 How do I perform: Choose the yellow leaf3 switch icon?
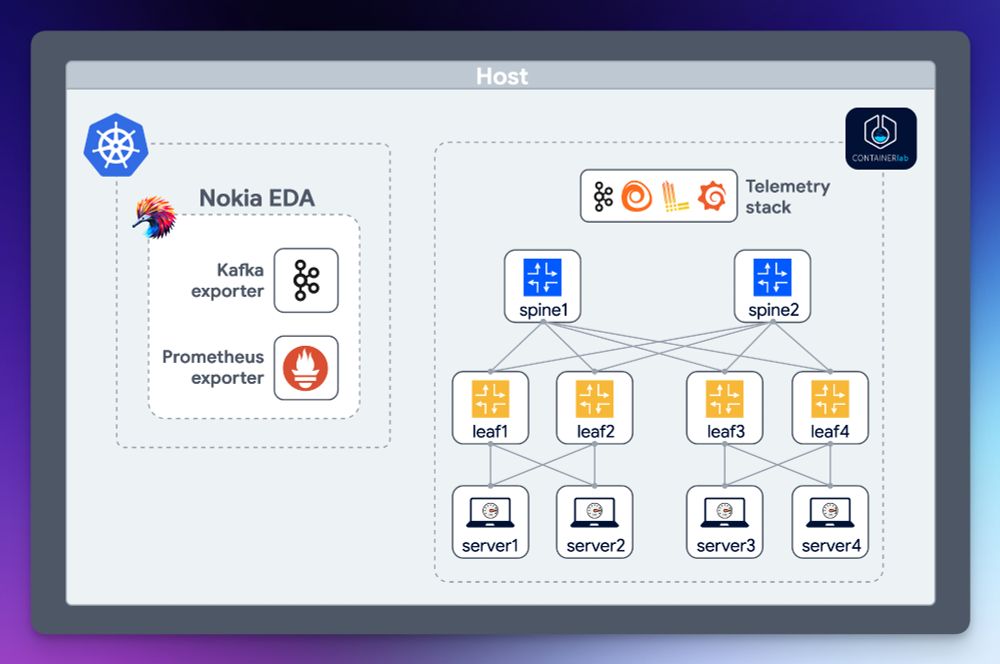[x=725, y=399]
